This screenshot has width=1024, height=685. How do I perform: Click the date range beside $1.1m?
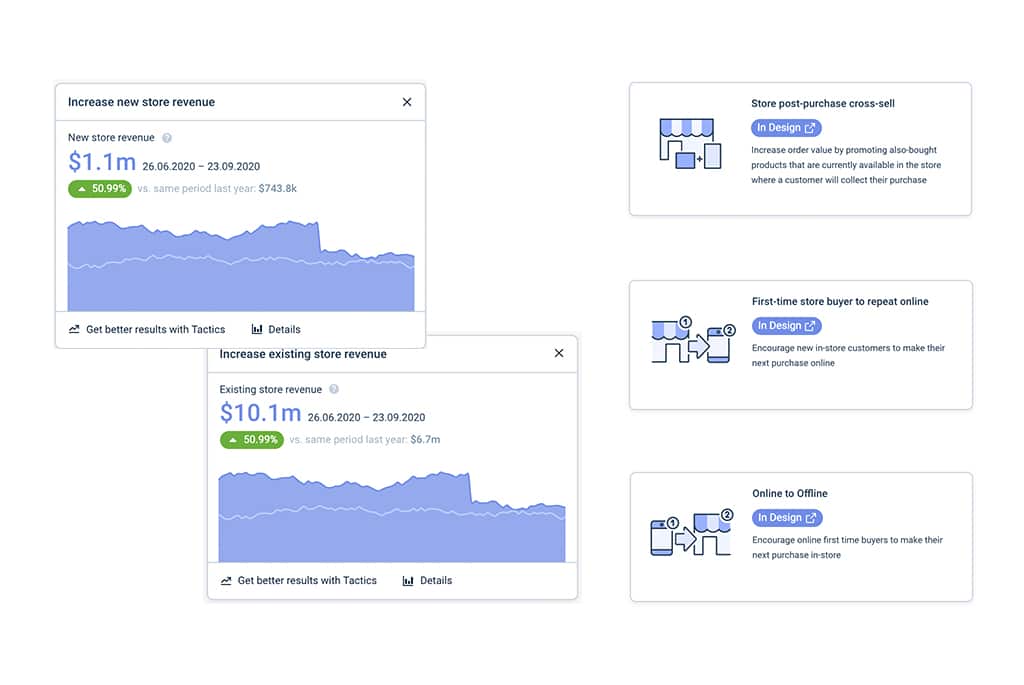(x=201, y=167)
